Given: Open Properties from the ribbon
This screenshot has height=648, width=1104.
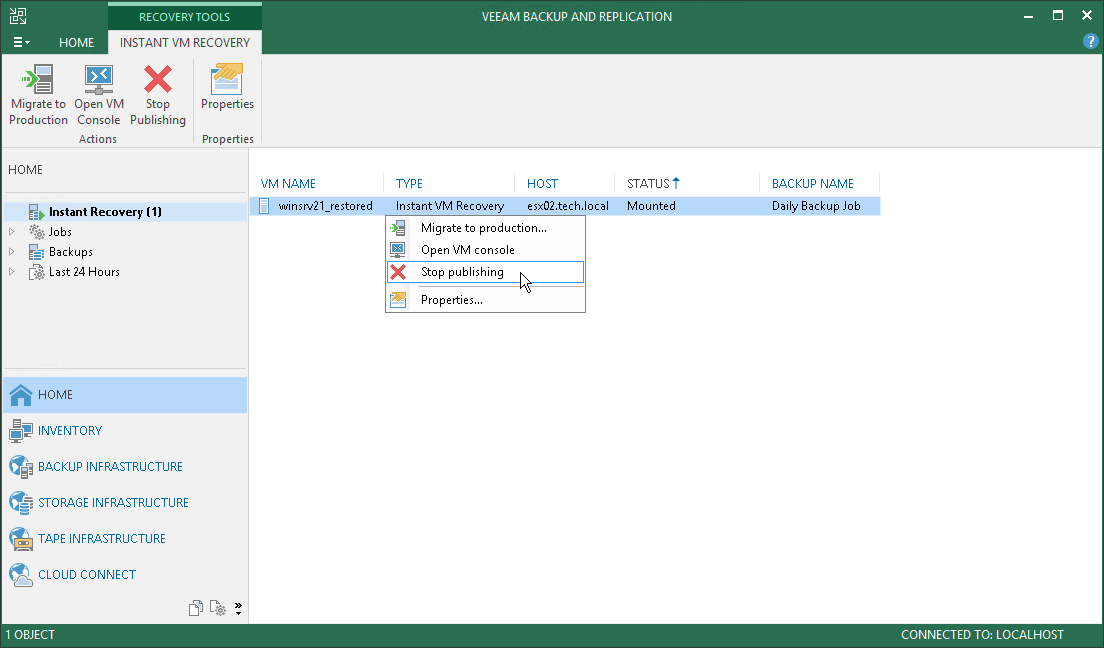Looking at the screenshot, I should (x=227, y=79).
